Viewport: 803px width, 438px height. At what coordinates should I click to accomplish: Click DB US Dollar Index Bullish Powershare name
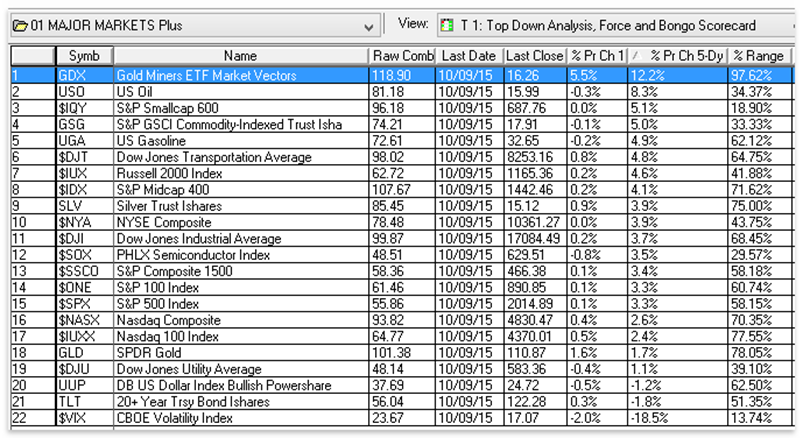(x=241, y=385)
